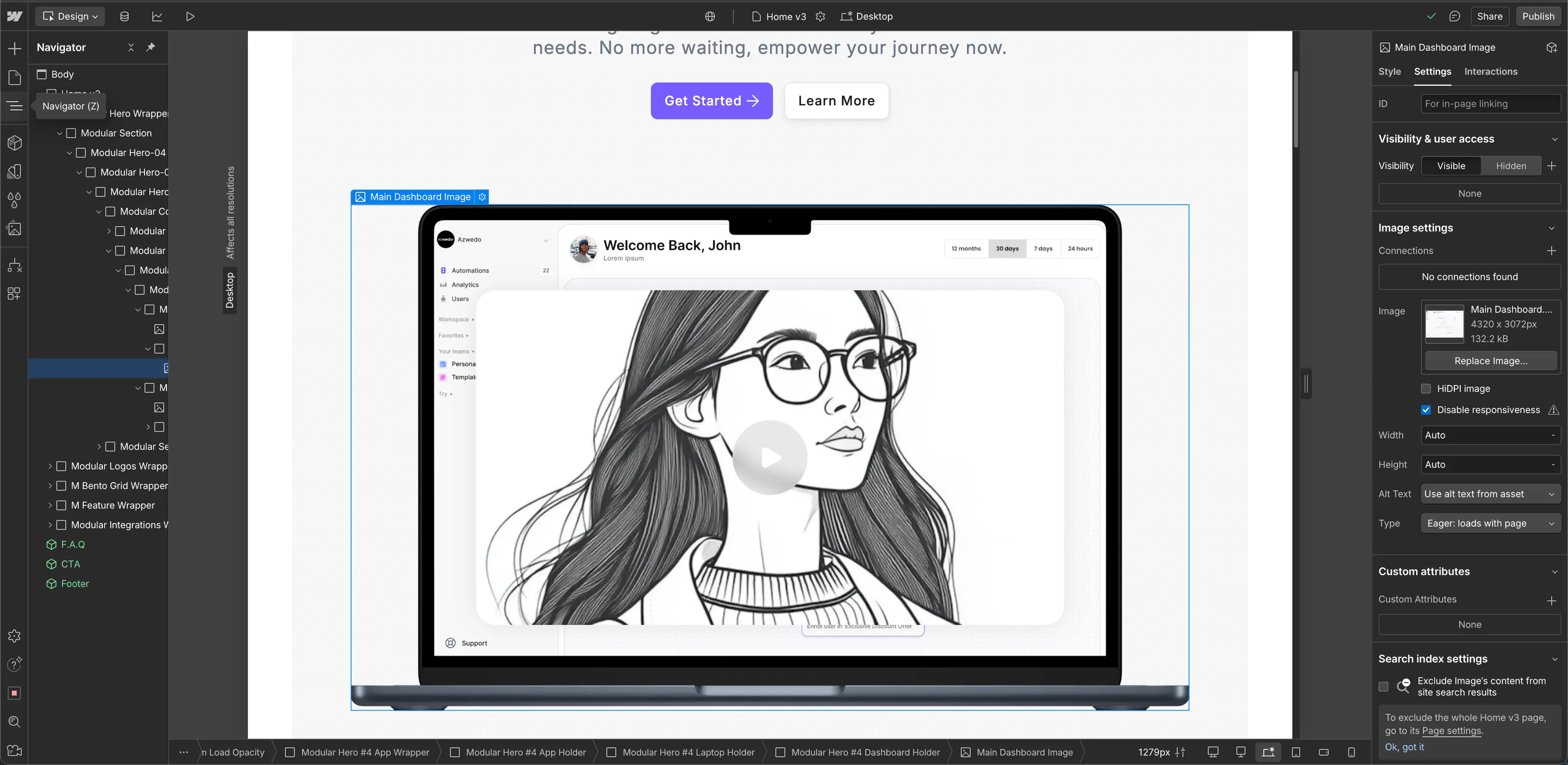Select Modular Hero #4 Laptop Holder breadcrumb
The width and height of the screenshot is (1568, 765).
click(681, 752)
